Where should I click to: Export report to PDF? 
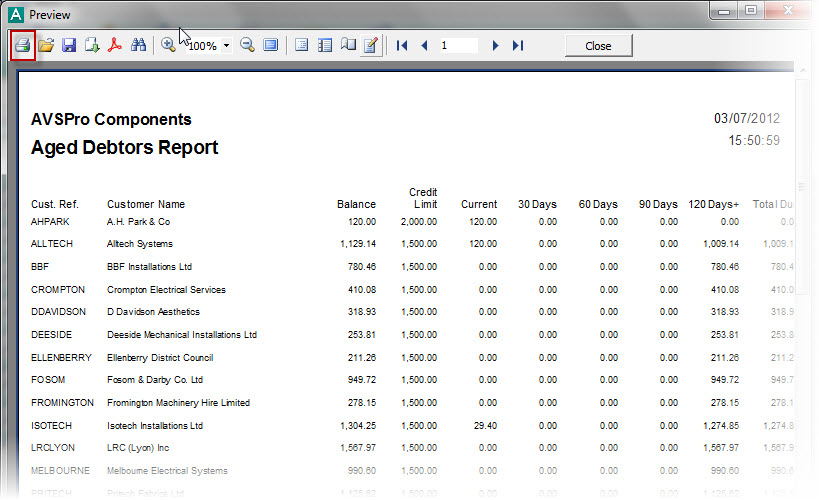point(116,46)
